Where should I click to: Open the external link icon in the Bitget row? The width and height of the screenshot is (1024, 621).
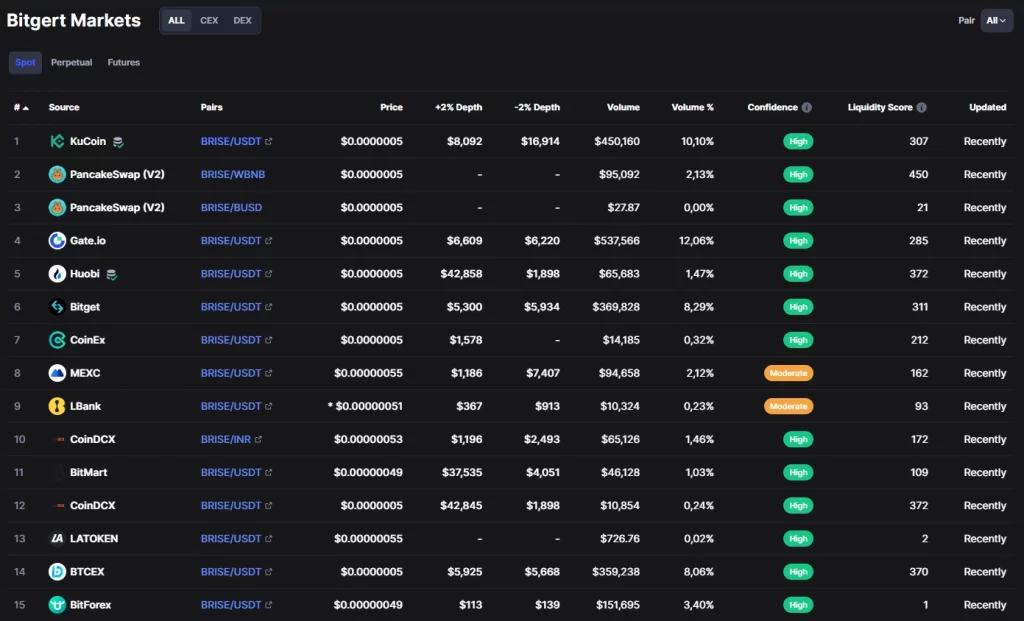coord(268,307)
